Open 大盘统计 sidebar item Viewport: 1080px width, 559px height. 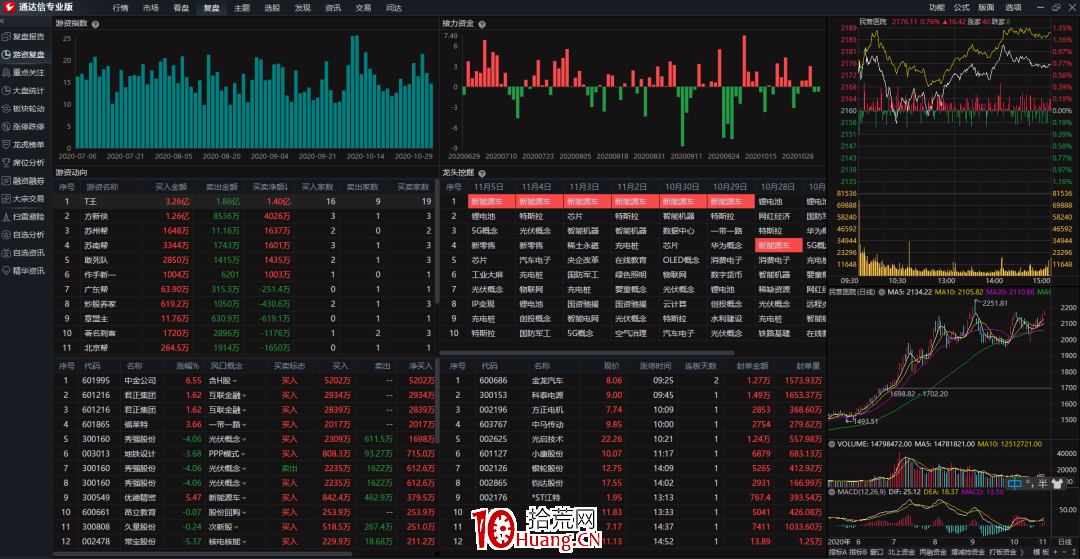pyautogui.click(x=24, y=90)
